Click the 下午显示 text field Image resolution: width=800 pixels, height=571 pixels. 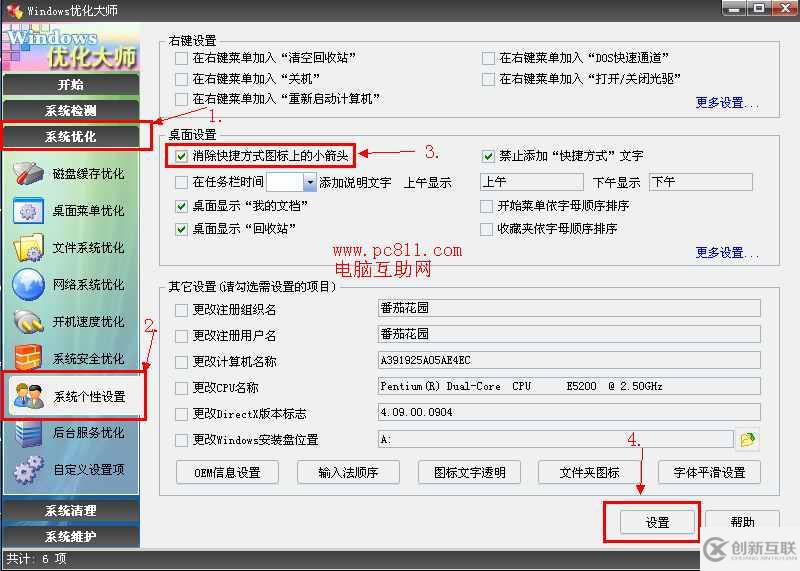pos(701,182)
